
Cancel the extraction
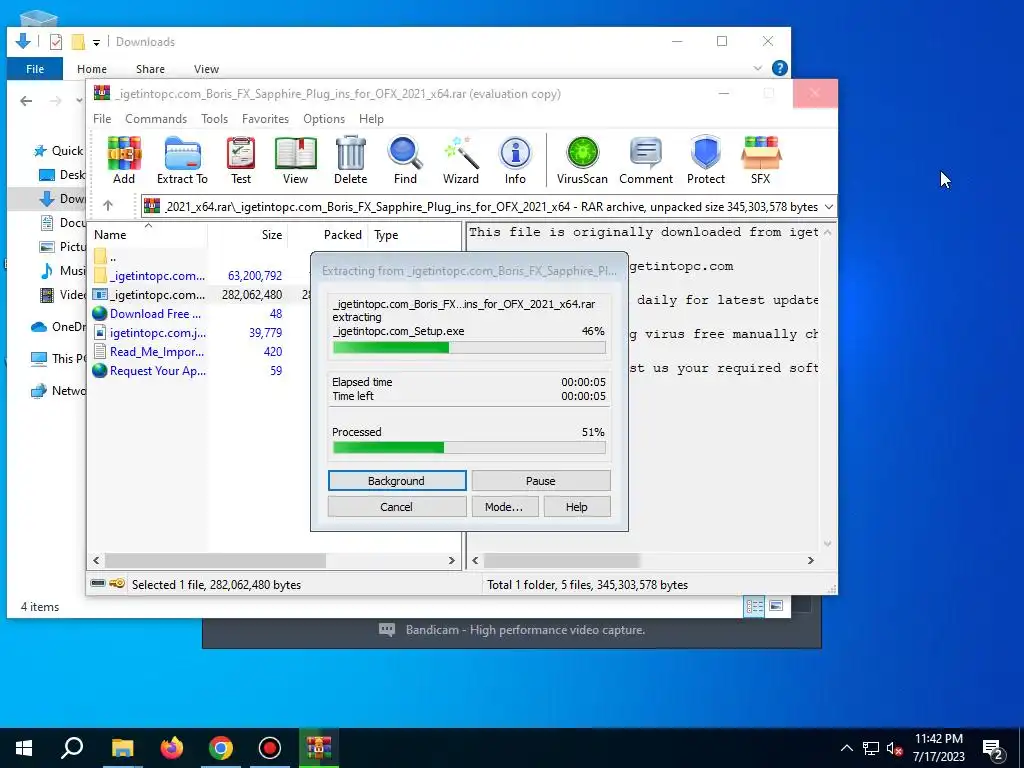(x=396, y=507)
